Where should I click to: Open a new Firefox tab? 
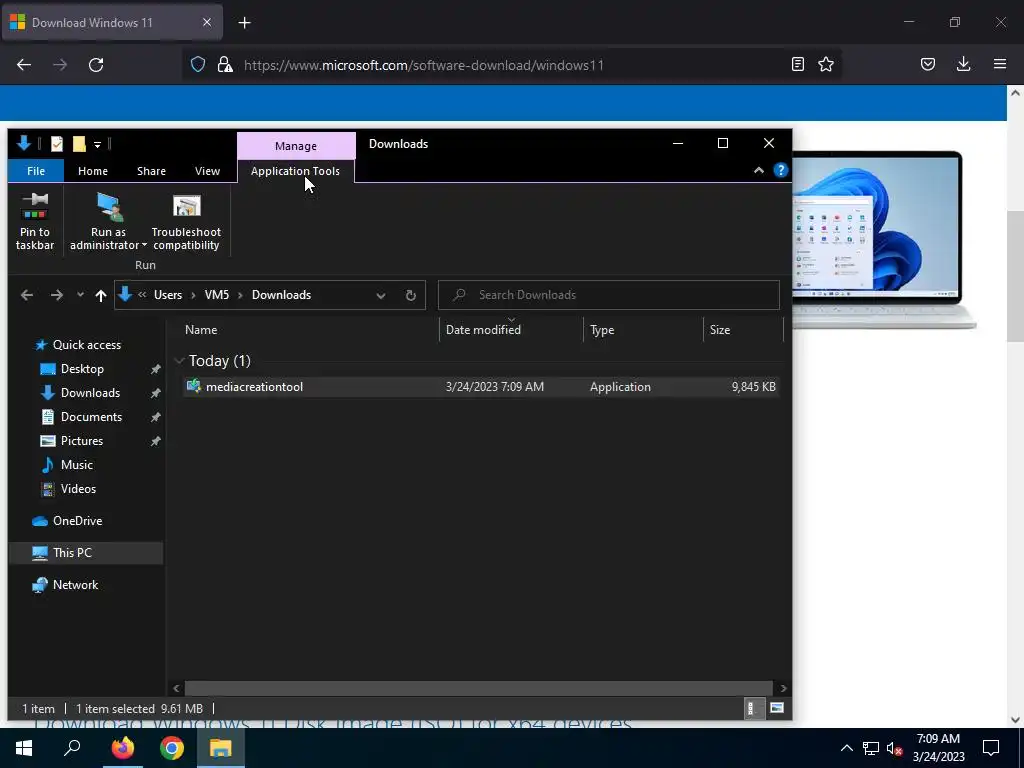coord(244,23)
